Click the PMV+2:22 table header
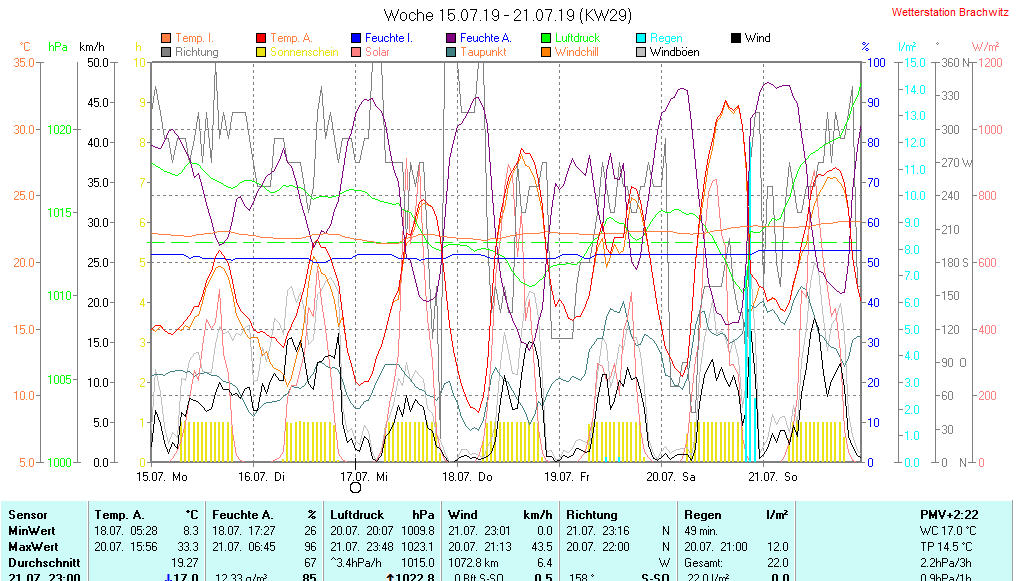 click(x=950, y=514)
